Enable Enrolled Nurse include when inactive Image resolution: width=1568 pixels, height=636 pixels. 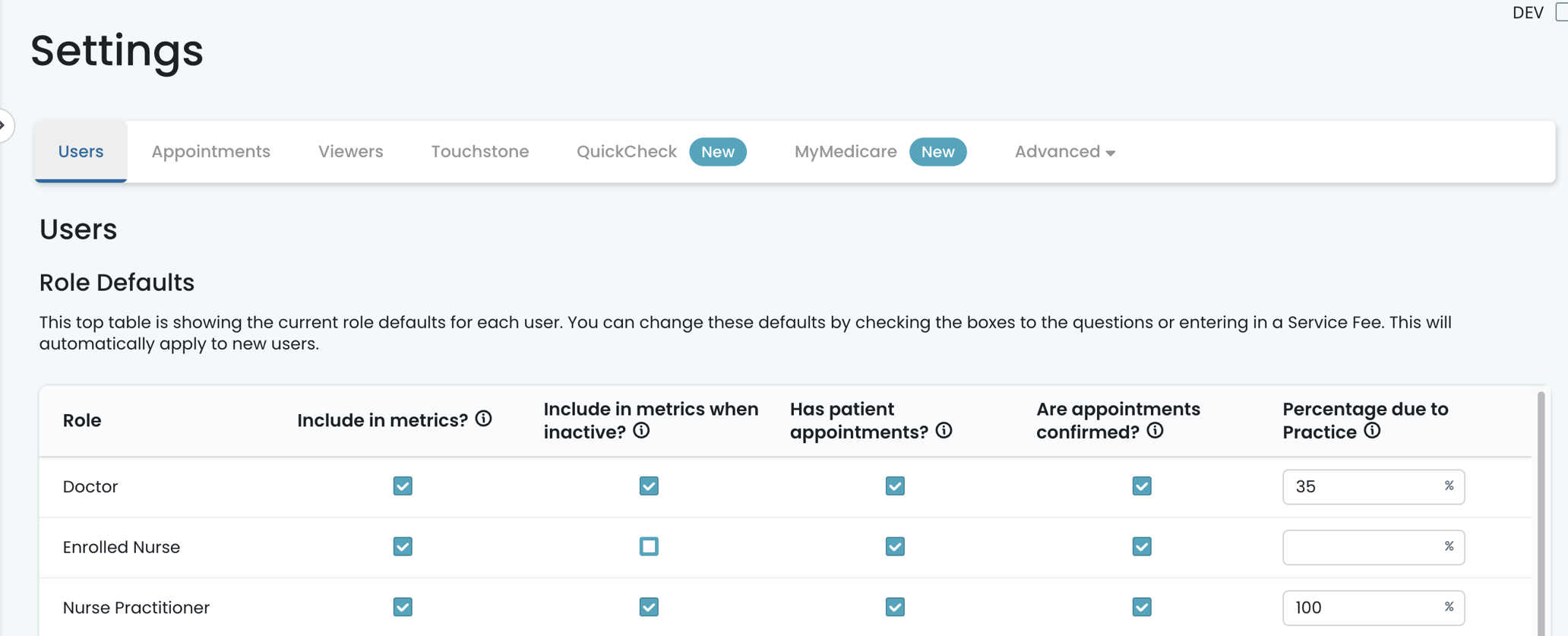click(649, 547)
